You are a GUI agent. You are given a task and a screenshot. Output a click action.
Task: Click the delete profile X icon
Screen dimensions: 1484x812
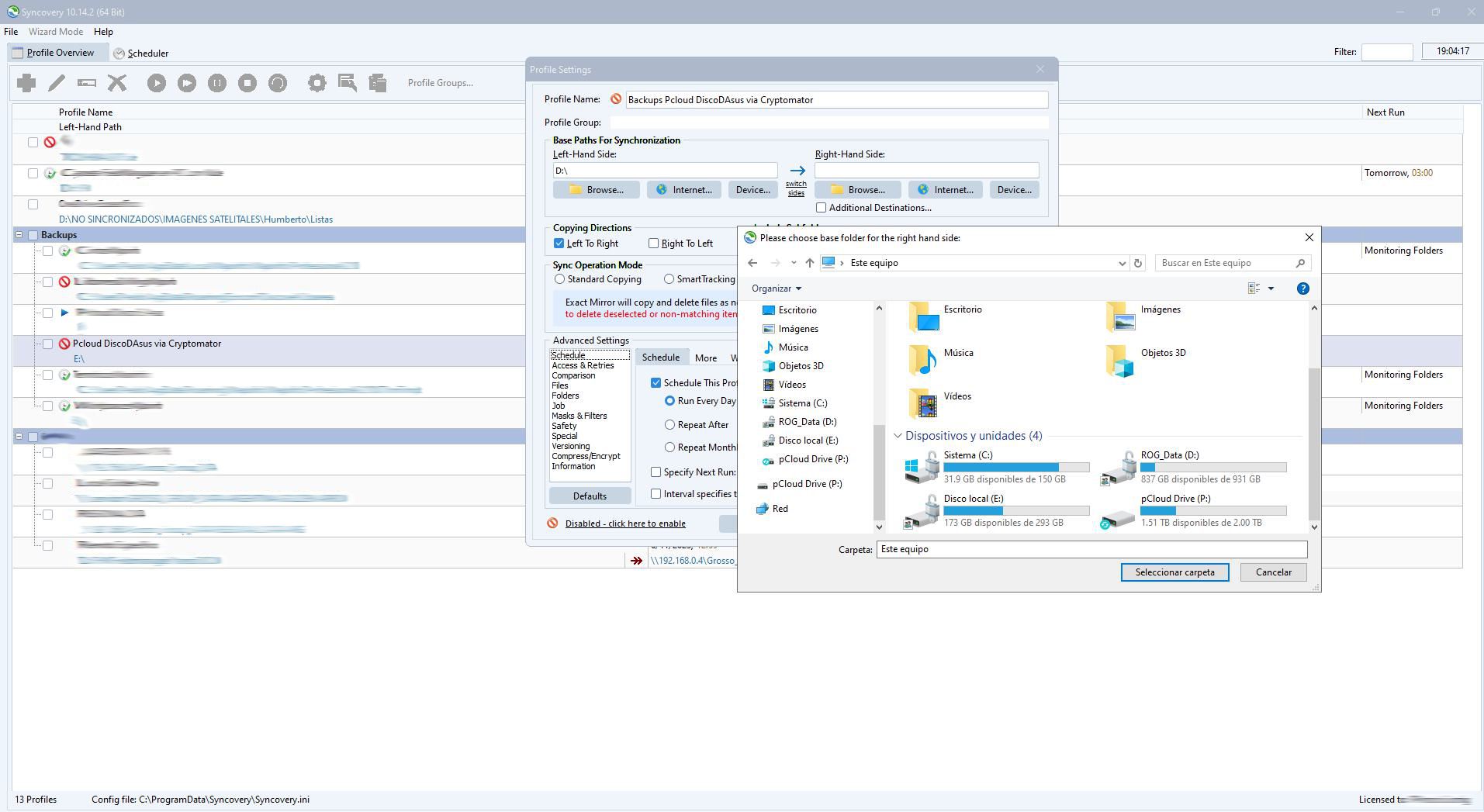117,83
